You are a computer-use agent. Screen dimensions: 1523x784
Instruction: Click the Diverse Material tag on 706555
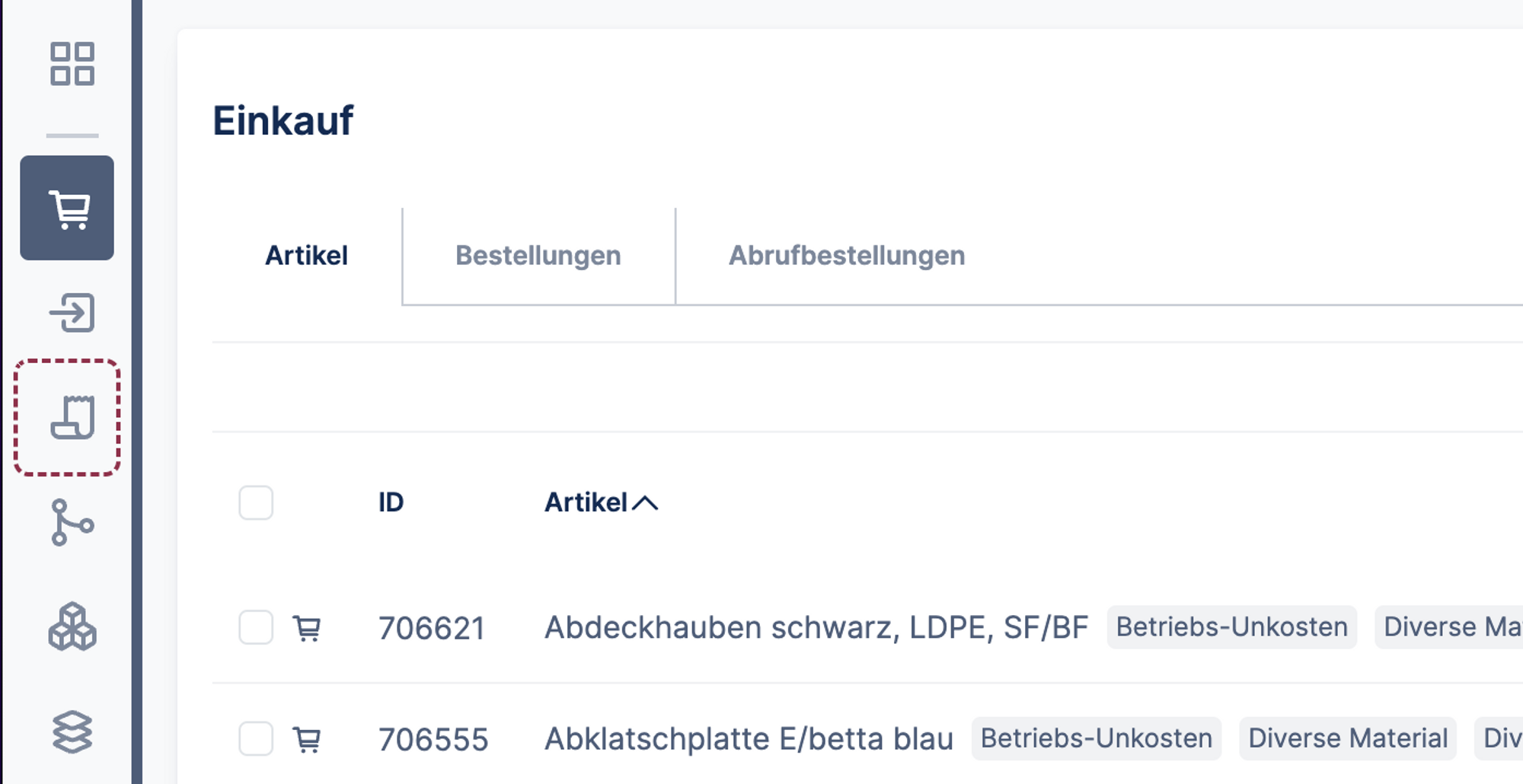(x=1348, y=738)
